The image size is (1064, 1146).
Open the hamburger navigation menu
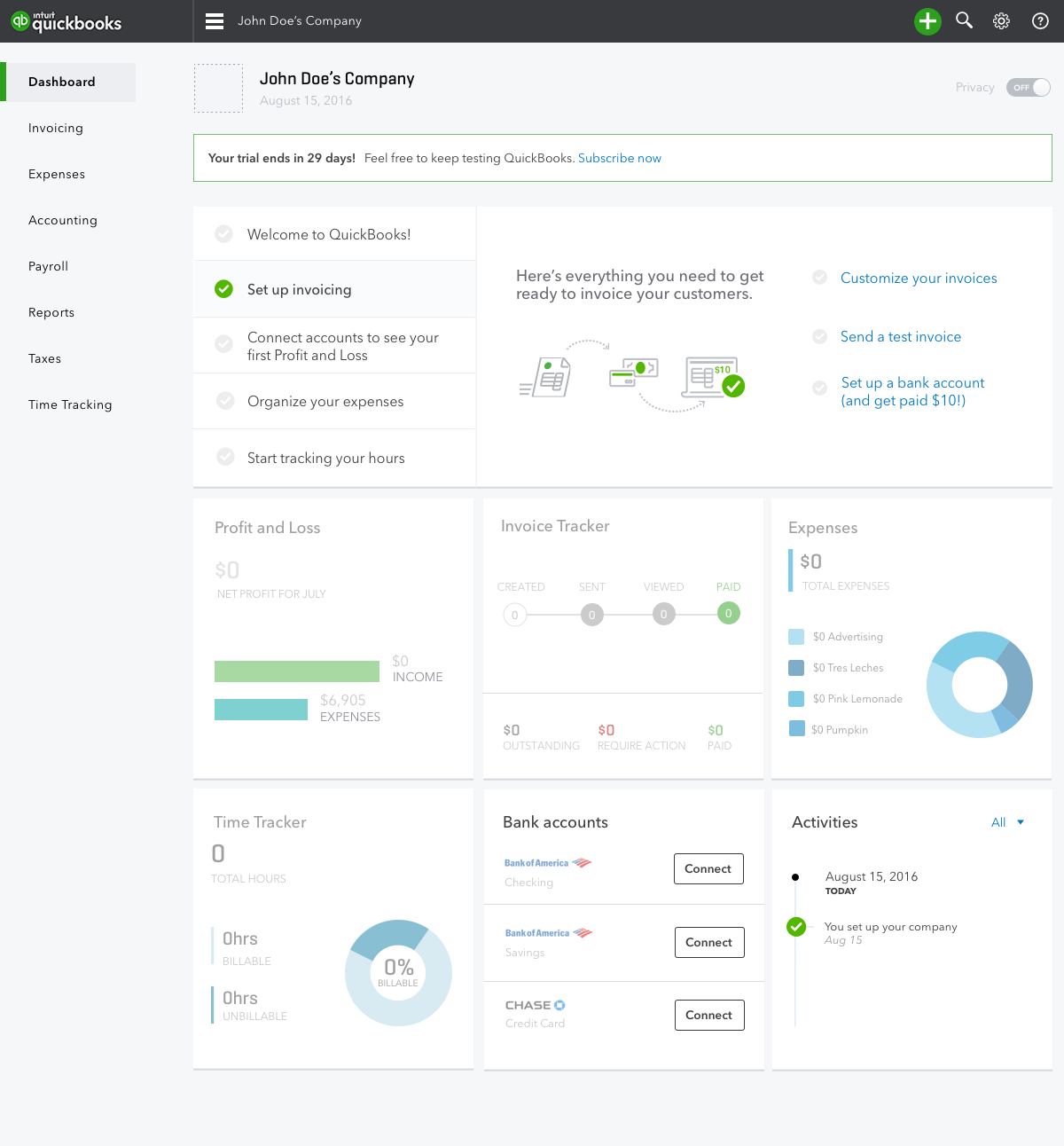[x=215, y=21]
